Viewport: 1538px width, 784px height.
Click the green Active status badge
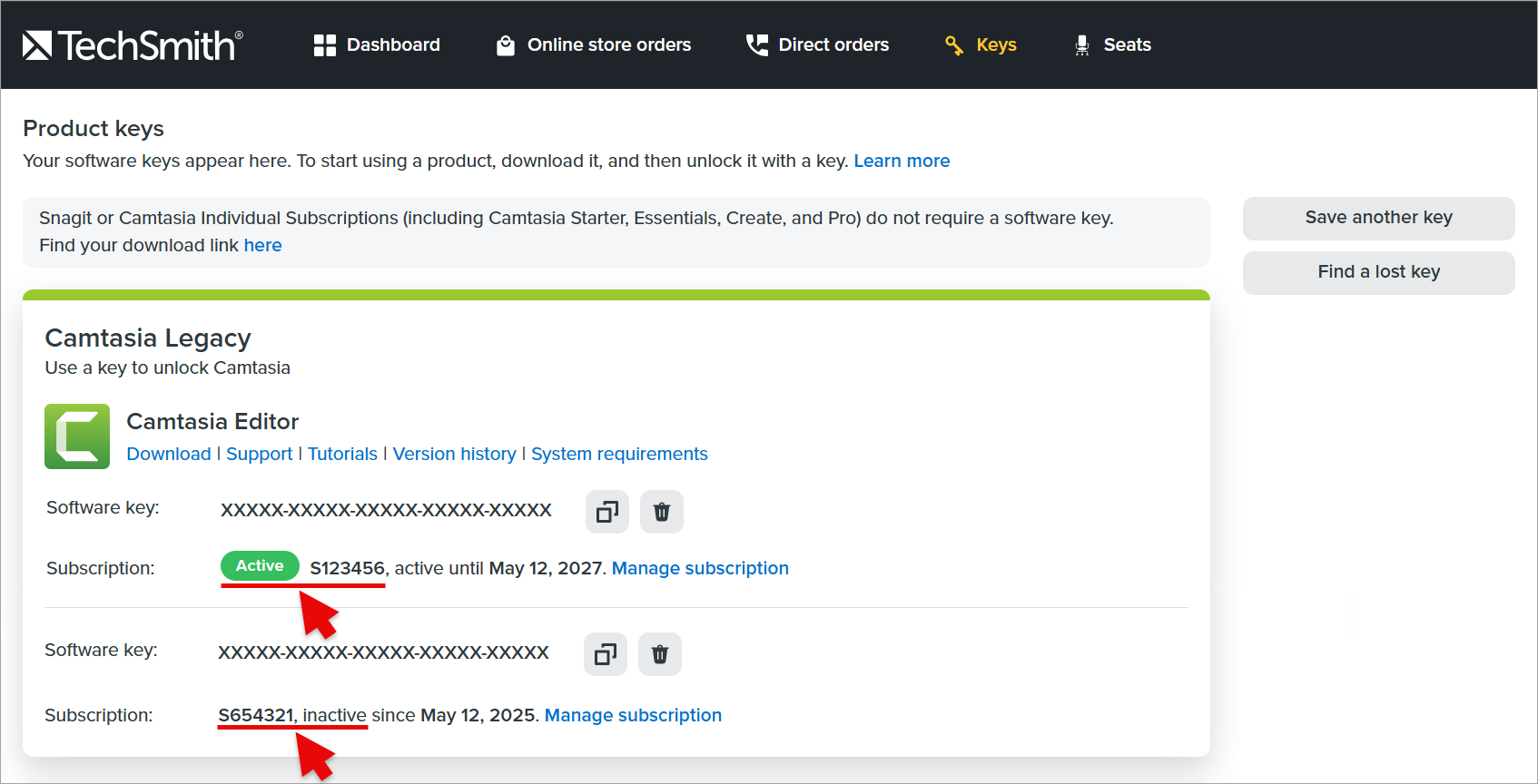pyautogui.click(x=260, y=566)
